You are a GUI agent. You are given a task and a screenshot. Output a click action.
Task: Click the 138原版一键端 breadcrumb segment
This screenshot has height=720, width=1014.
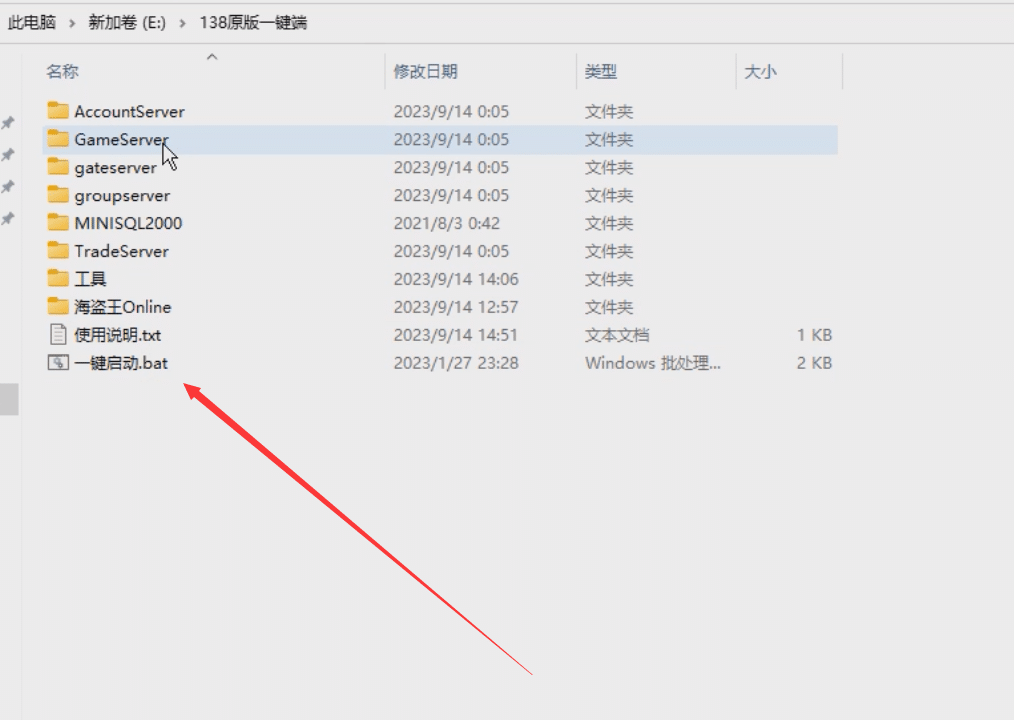[252, 22]
